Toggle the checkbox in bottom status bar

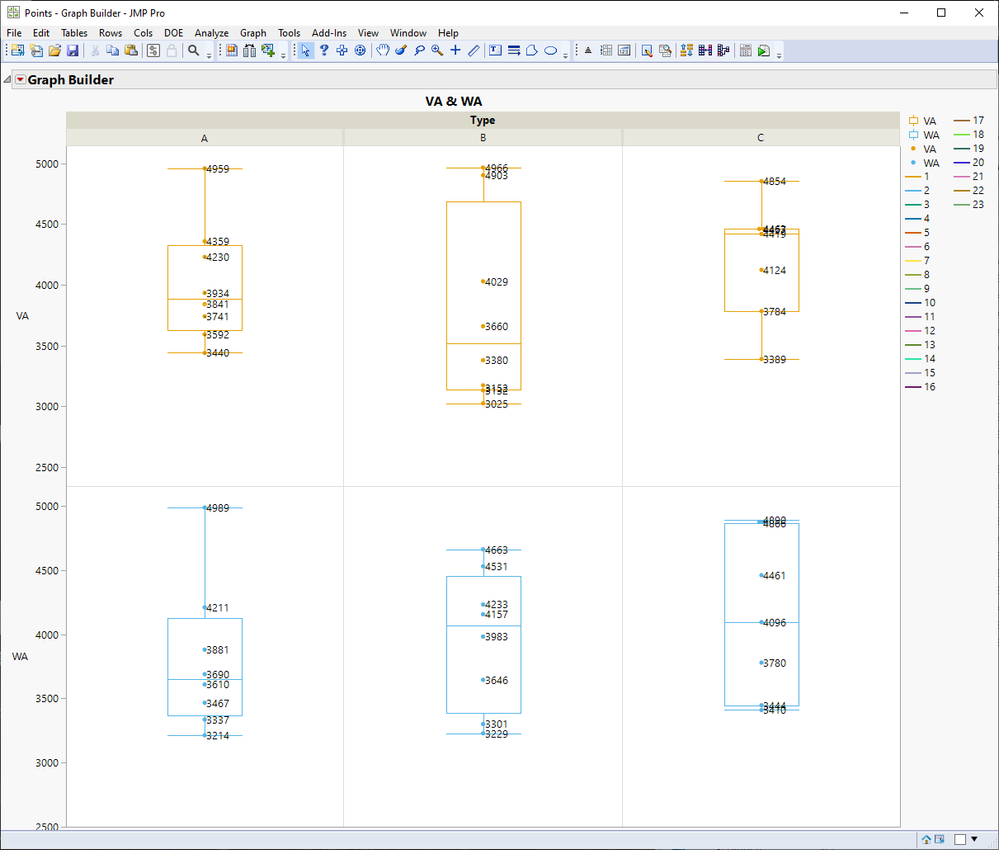(960, 839)
